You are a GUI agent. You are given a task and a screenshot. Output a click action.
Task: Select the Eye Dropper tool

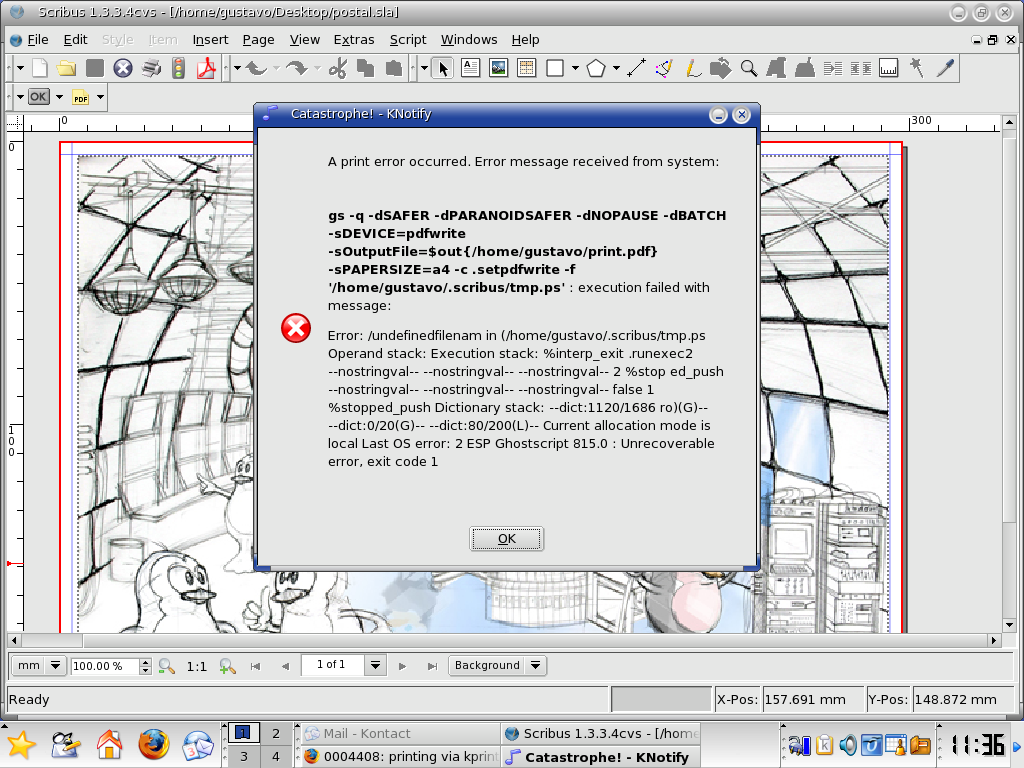[944, 69]
